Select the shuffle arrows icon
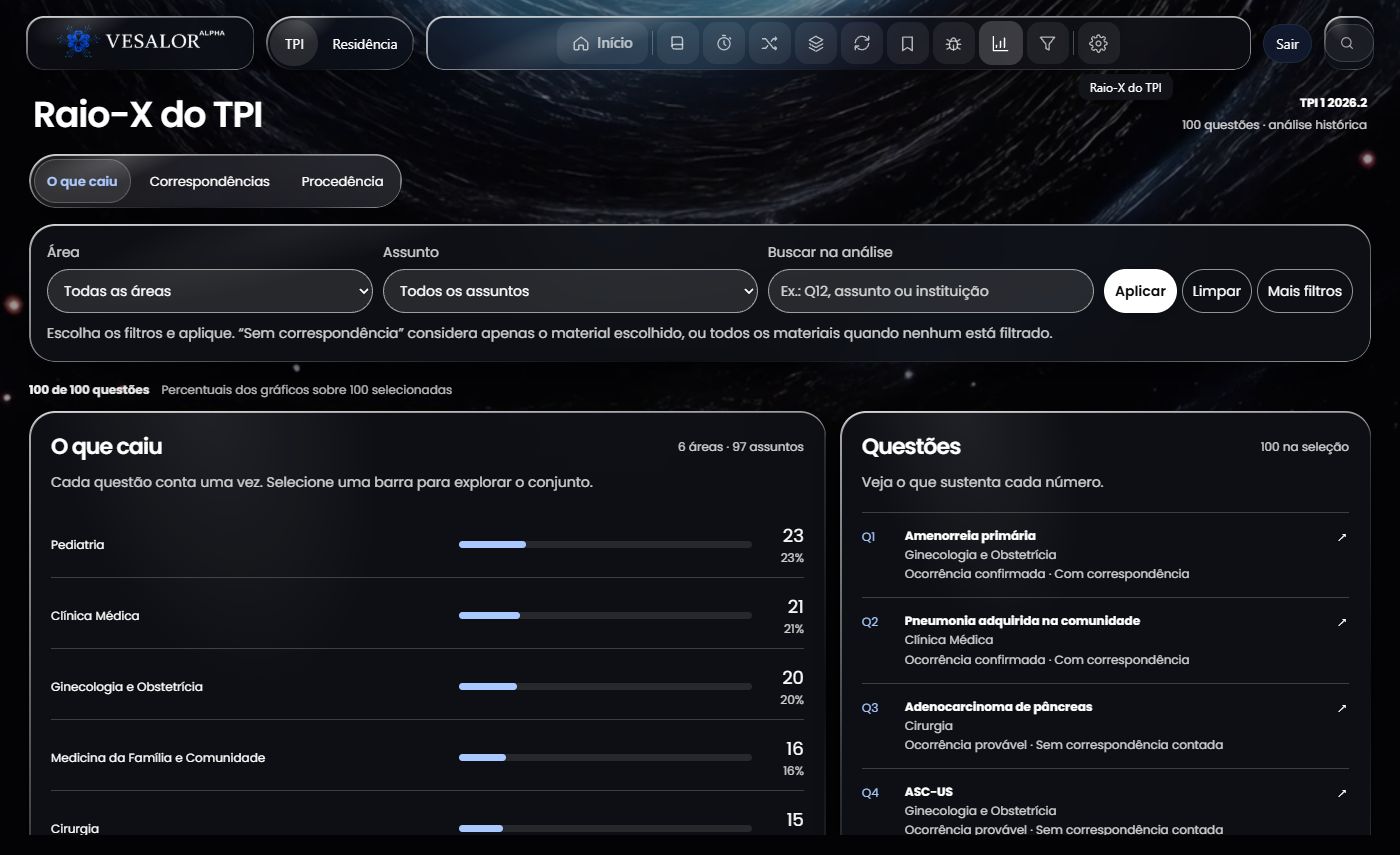 point(769,43)
